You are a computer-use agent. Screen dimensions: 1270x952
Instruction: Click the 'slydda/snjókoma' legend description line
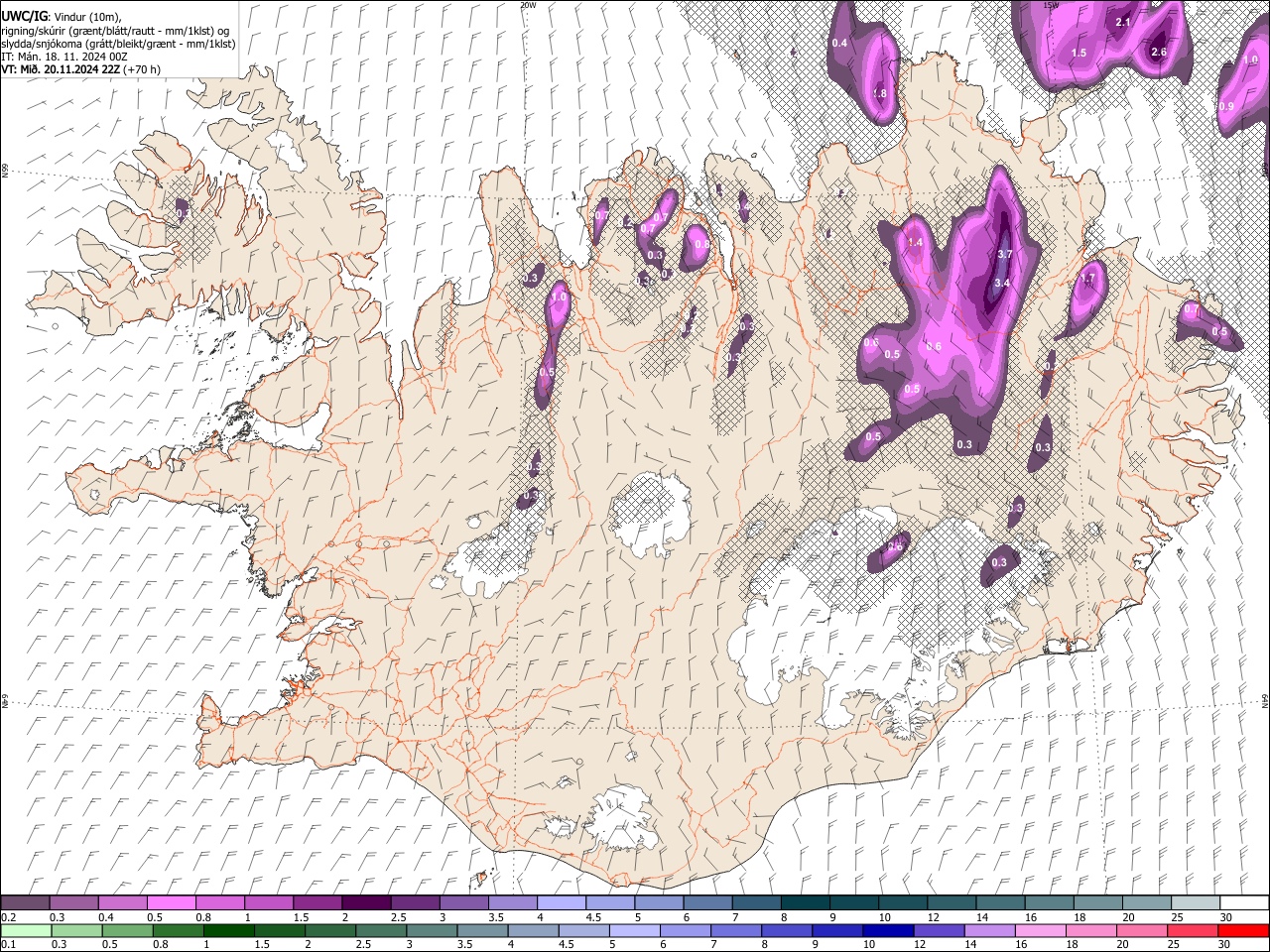click(118, 43)
